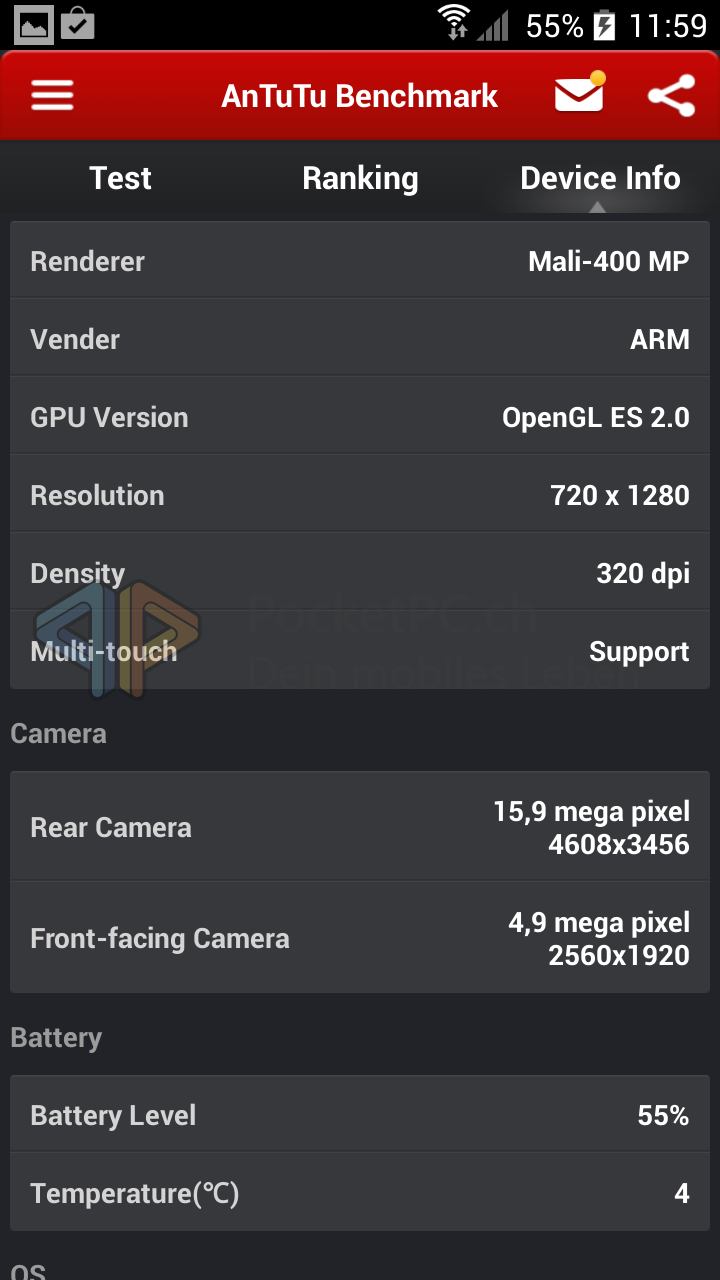This screenshot has width=720, height=1280.
Task: Select the GPU Version row
Action: pyautogui.click(x=360, y=417)
